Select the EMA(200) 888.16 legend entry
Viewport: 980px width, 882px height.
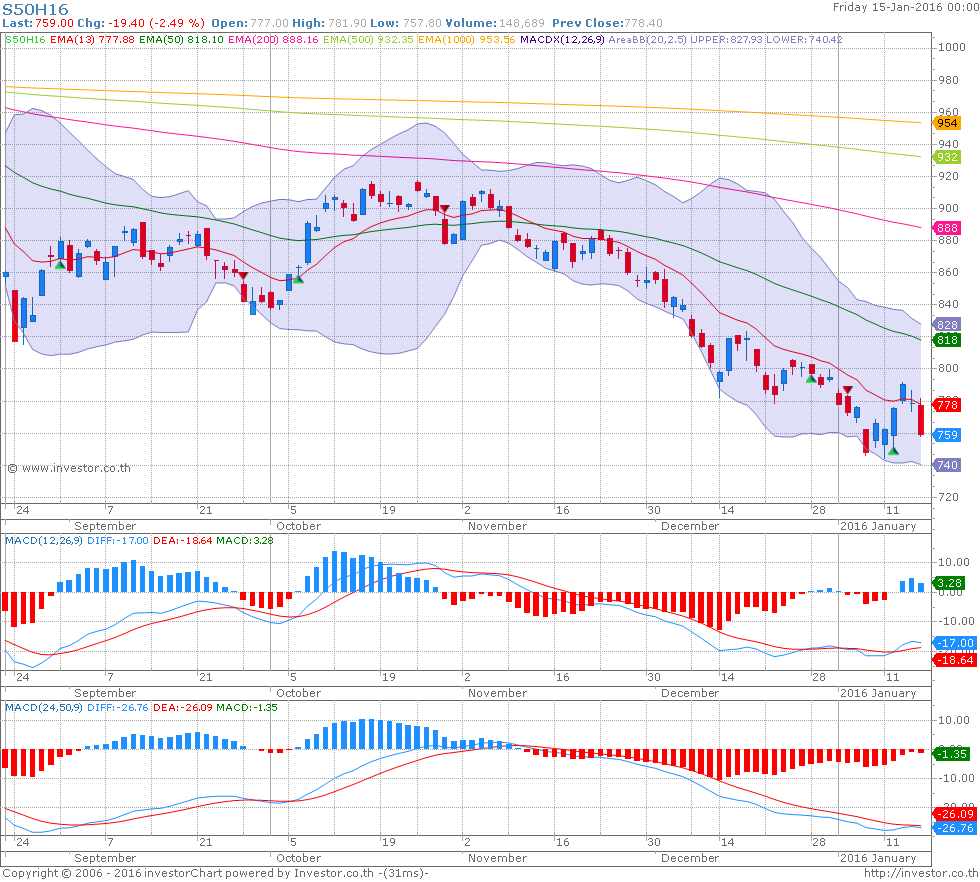273,39
